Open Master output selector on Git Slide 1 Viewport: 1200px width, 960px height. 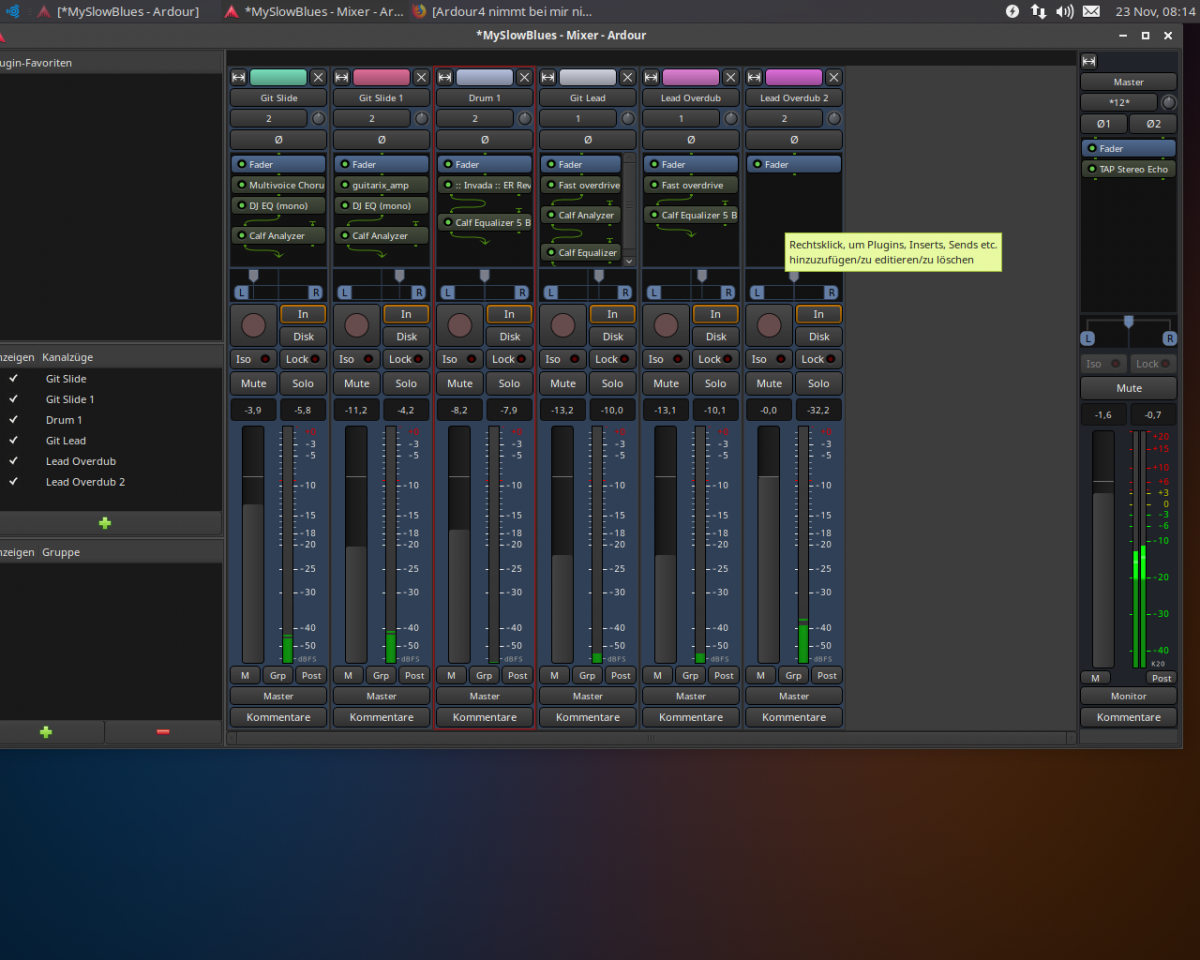pyautogui.click(x=381, y=696)
